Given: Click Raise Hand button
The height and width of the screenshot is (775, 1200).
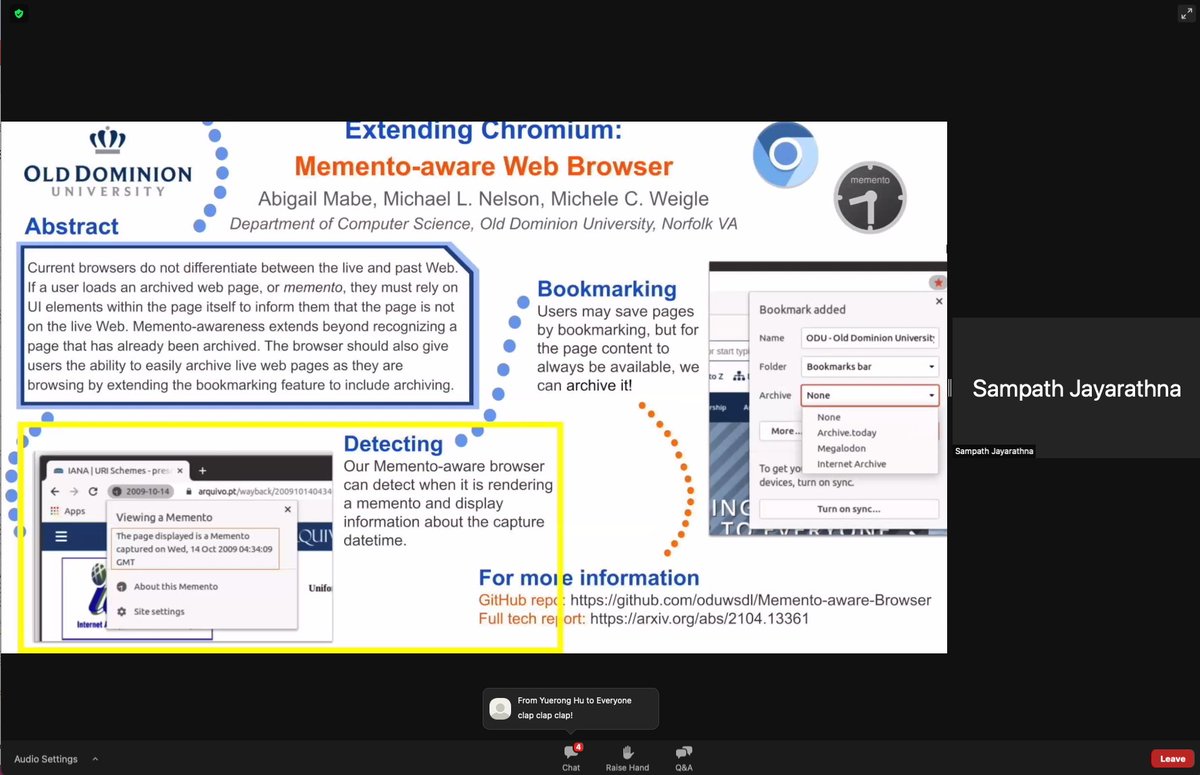Looking at the screenshot, I should (627, 757).
